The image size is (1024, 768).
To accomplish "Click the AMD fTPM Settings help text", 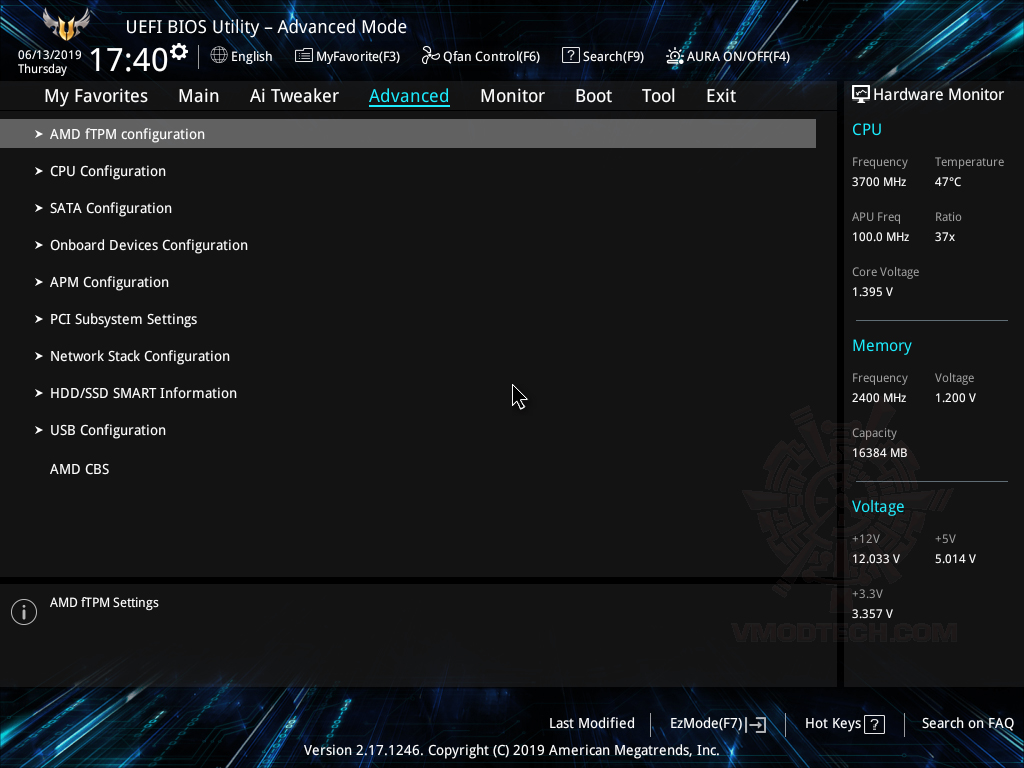I will coord(104,603).
